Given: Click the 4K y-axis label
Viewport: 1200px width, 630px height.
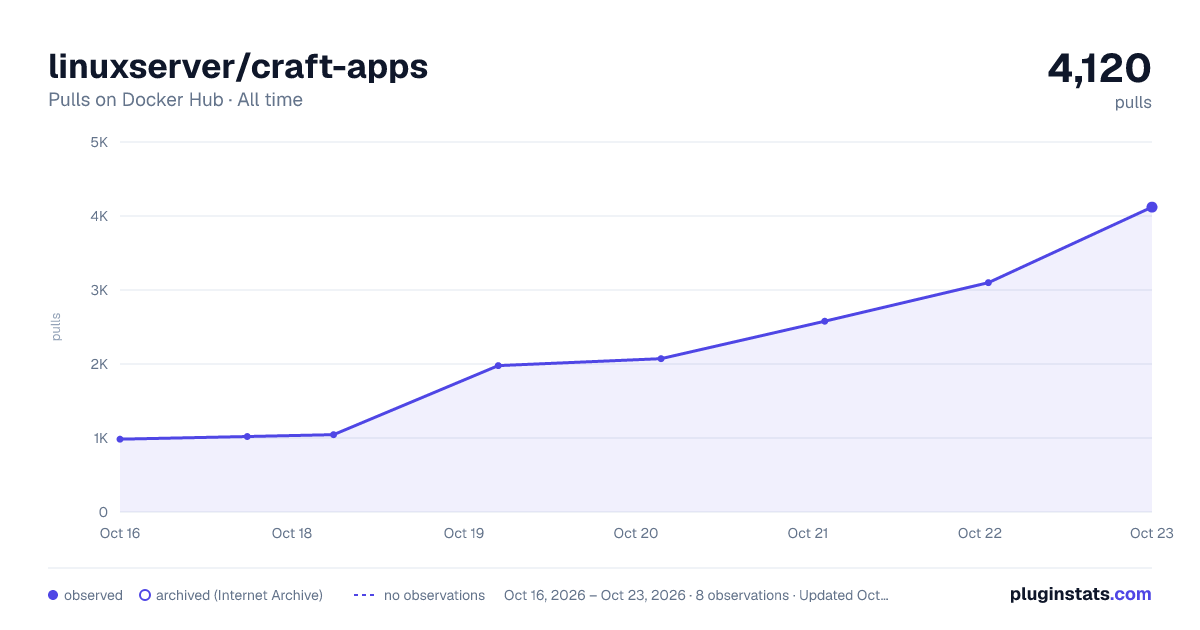Looking at the screenshot, I should (x=99, y=216).
